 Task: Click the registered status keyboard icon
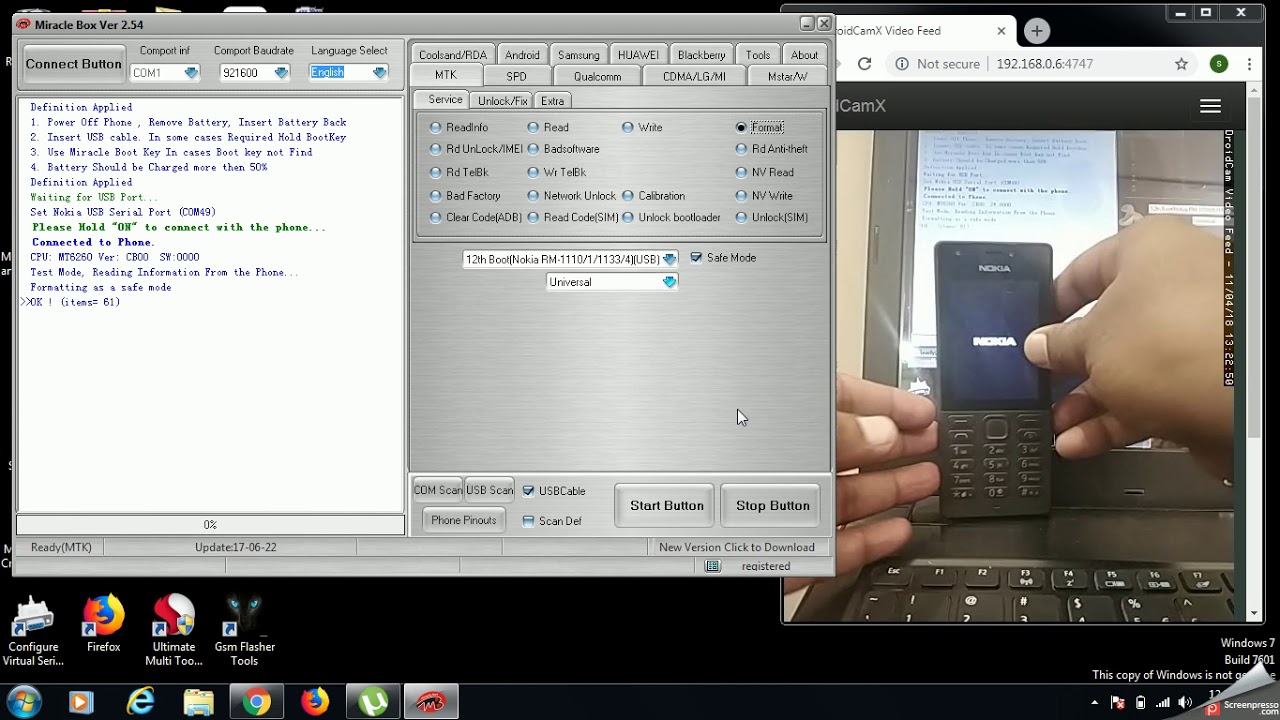pyautogui.click(x=713, y=566)
